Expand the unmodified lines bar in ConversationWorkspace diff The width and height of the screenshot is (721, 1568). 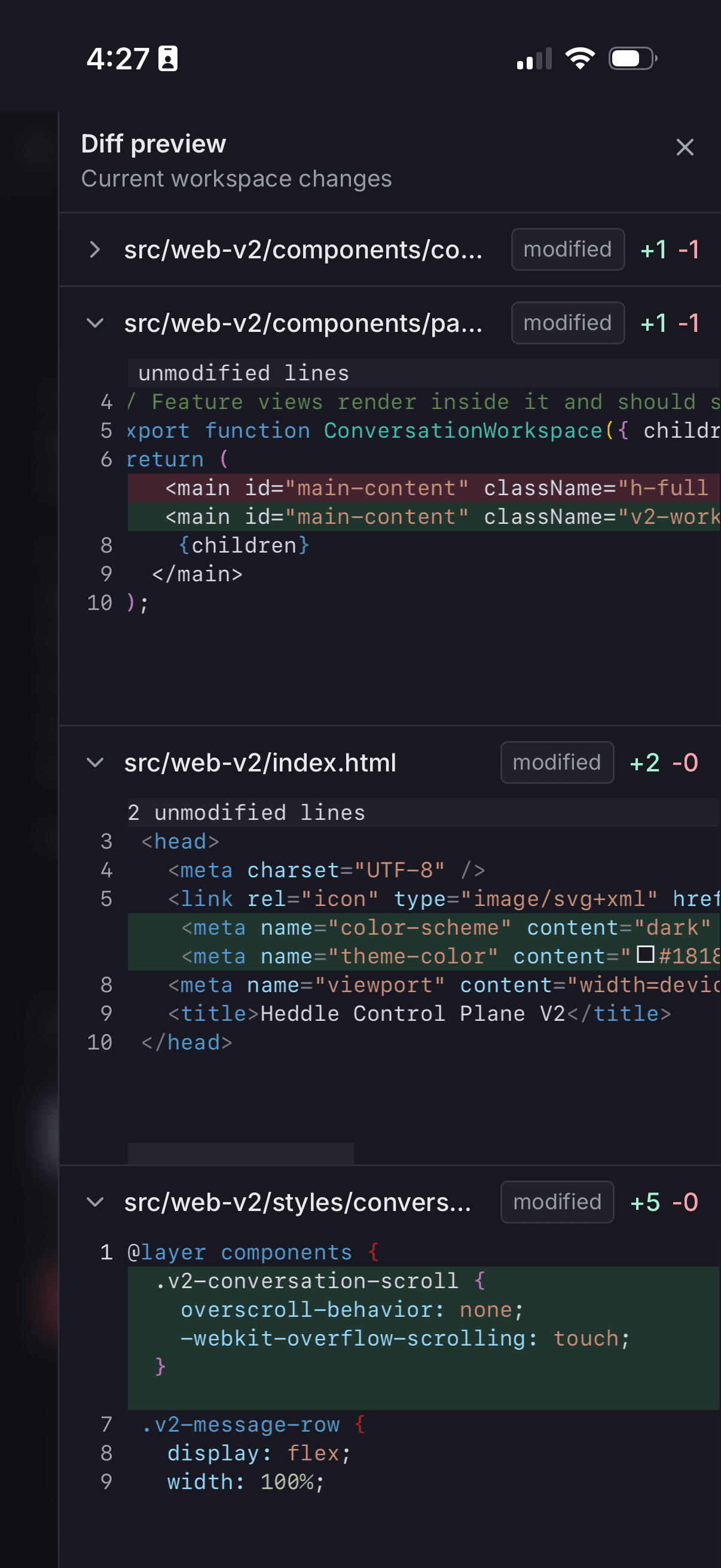coord(424,373)
